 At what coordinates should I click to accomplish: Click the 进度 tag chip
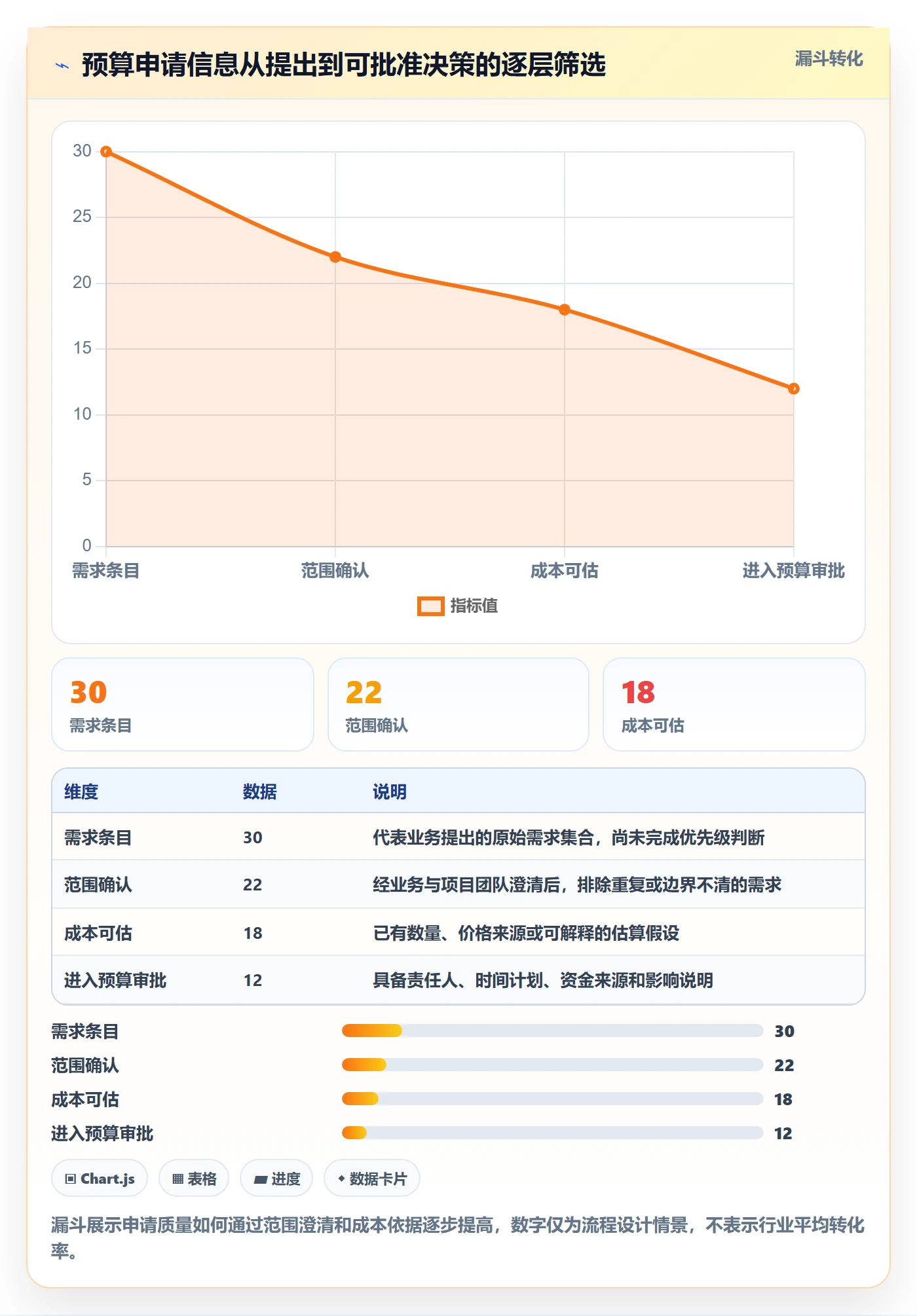click(x=276, y=1179)
